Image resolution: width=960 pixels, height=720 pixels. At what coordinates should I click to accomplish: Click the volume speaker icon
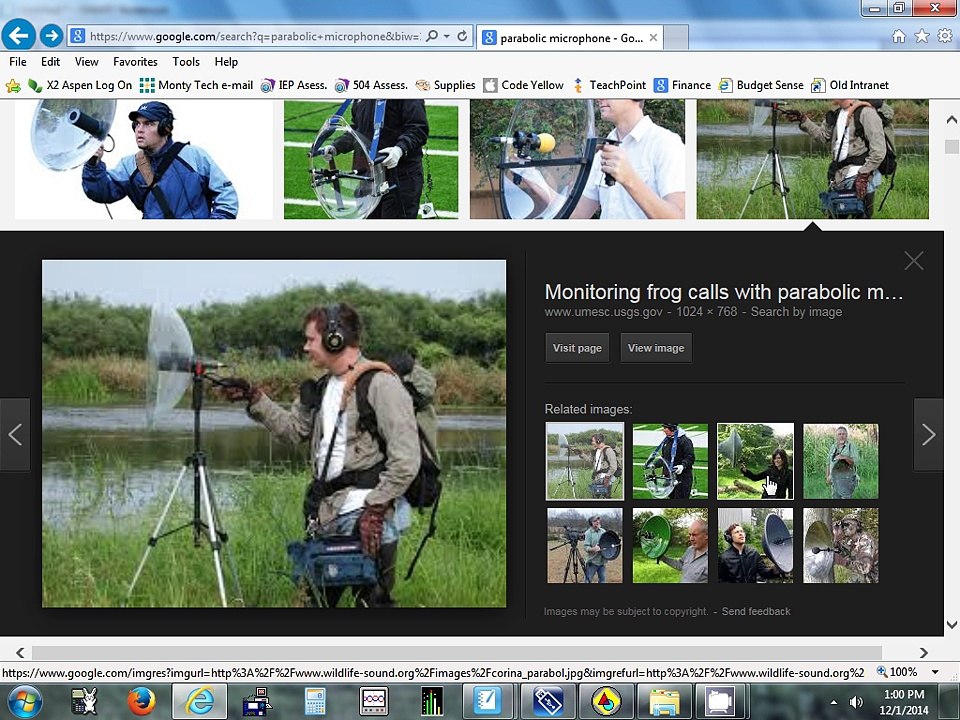click(x=856, y=702)
